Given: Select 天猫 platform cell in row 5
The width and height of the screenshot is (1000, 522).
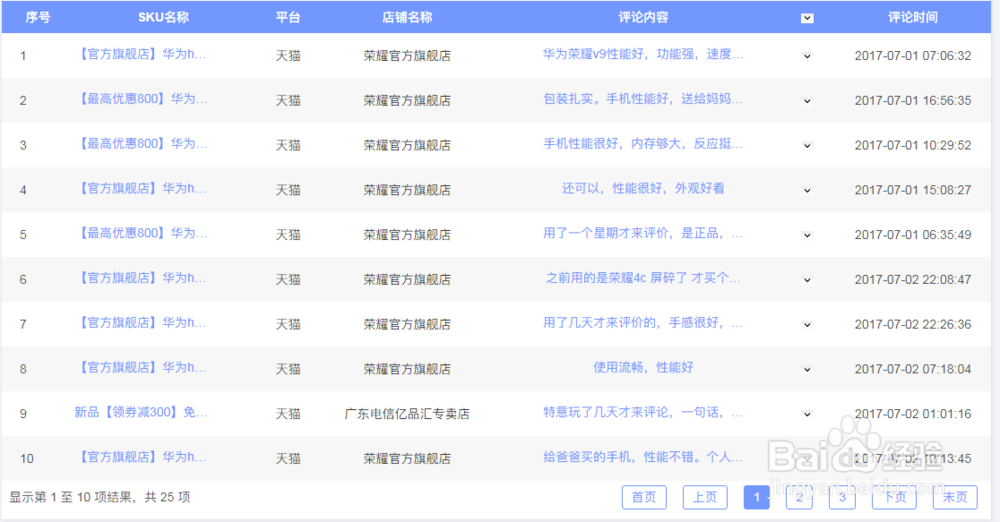Looking at the screenshot, I should [x=288, y=235].
